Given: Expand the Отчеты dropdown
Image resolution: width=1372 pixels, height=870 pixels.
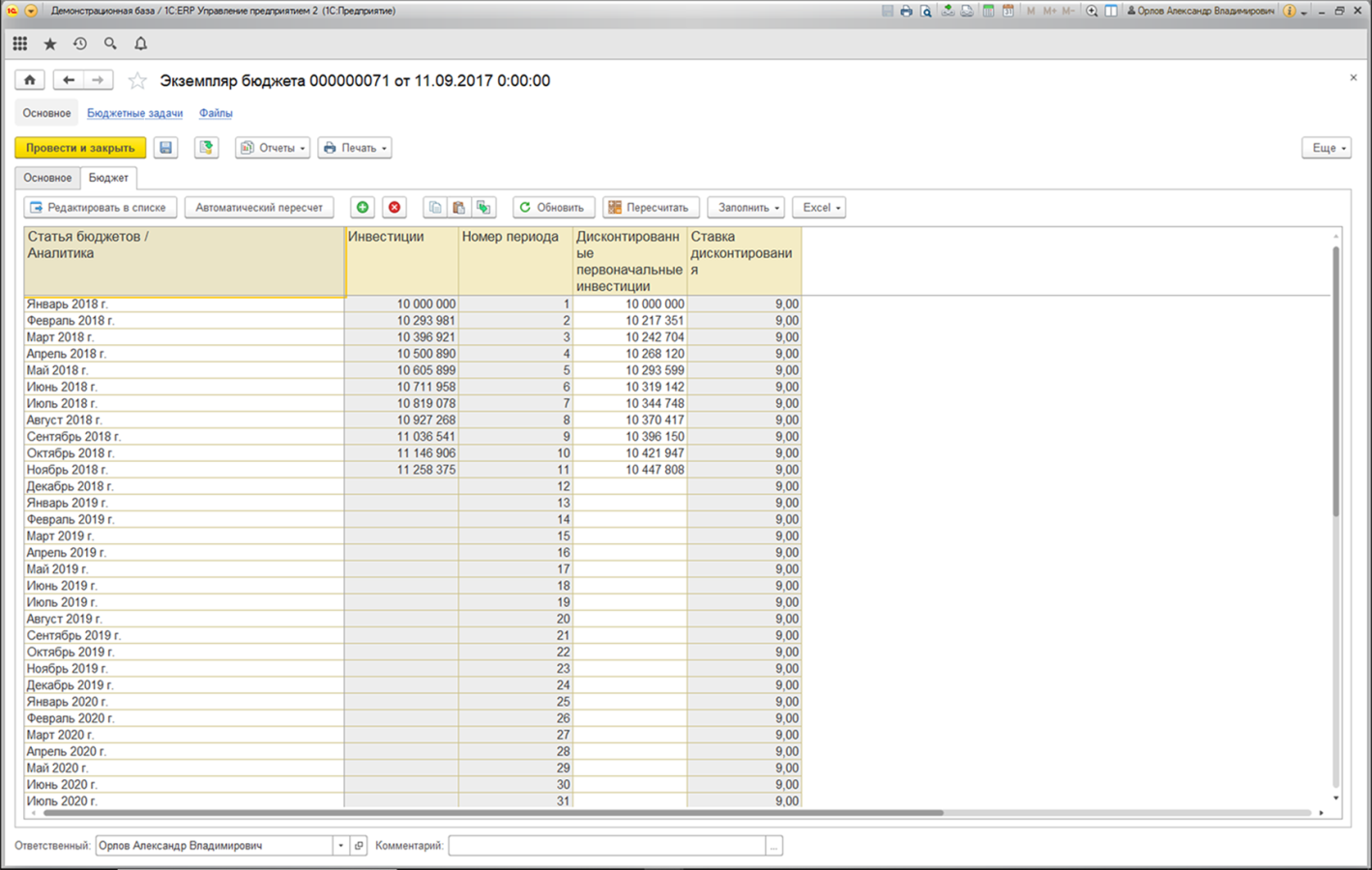Looking at the screenshot, I should 273,148.
